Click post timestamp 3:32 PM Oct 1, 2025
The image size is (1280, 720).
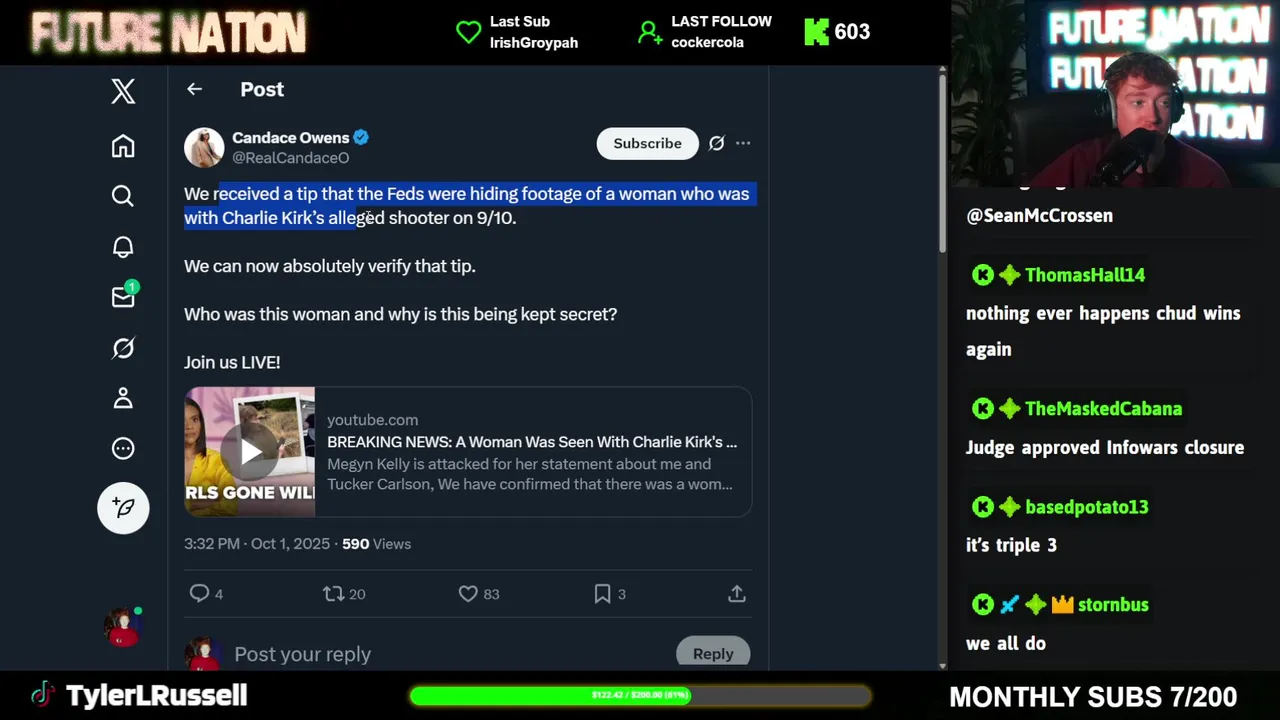257,544
